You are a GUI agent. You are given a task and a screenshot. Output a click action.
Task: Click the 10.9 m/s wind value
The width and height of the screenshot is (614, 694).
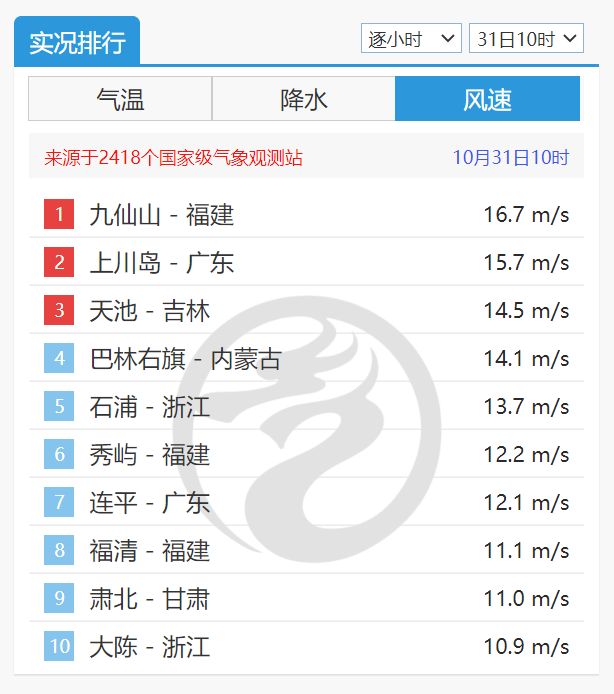(526, 647)
